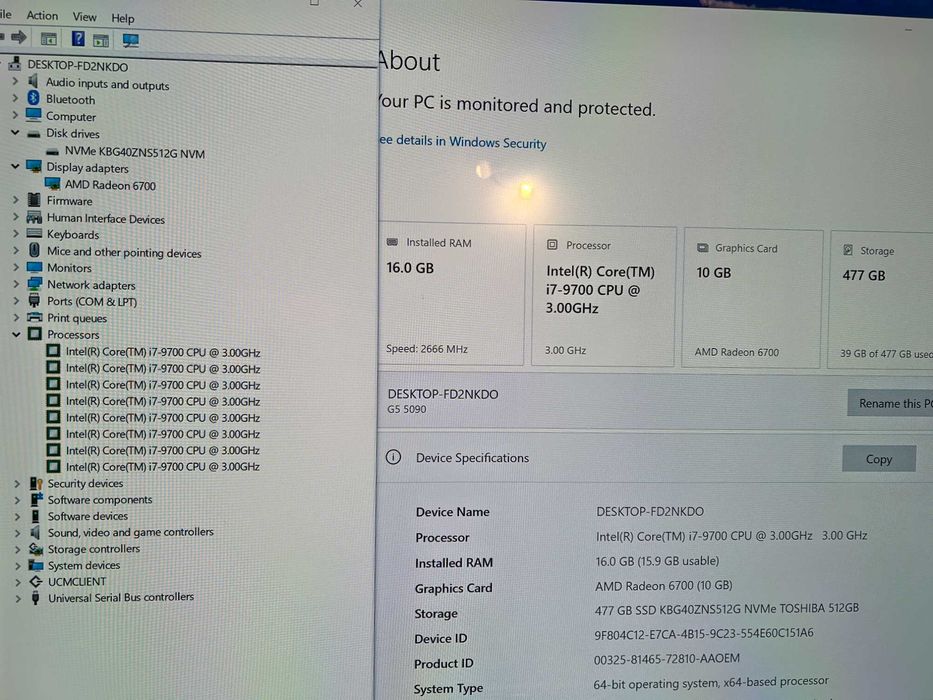Click the Firmware category icon

point(35,200)
